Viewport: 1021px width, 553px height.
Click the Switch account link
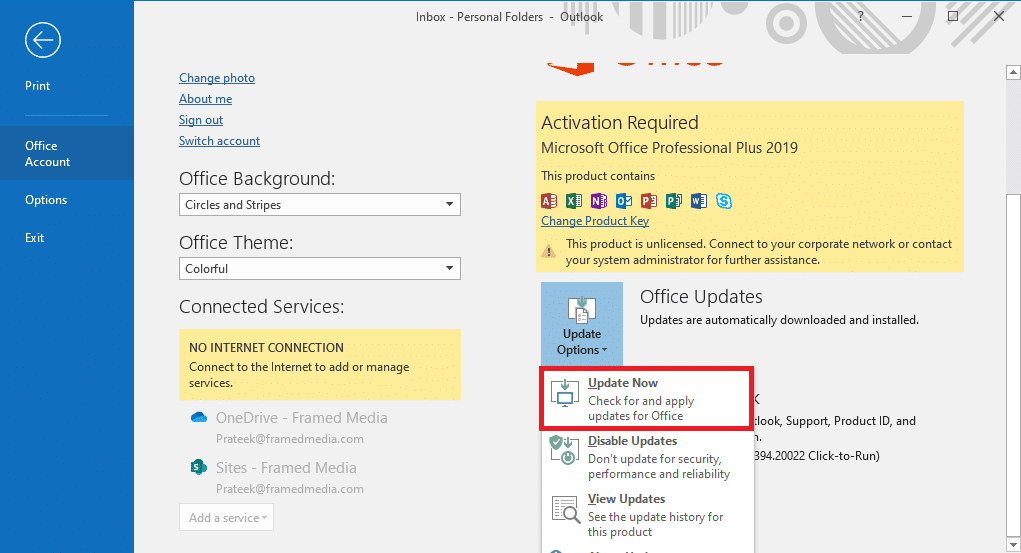(219, 141)
